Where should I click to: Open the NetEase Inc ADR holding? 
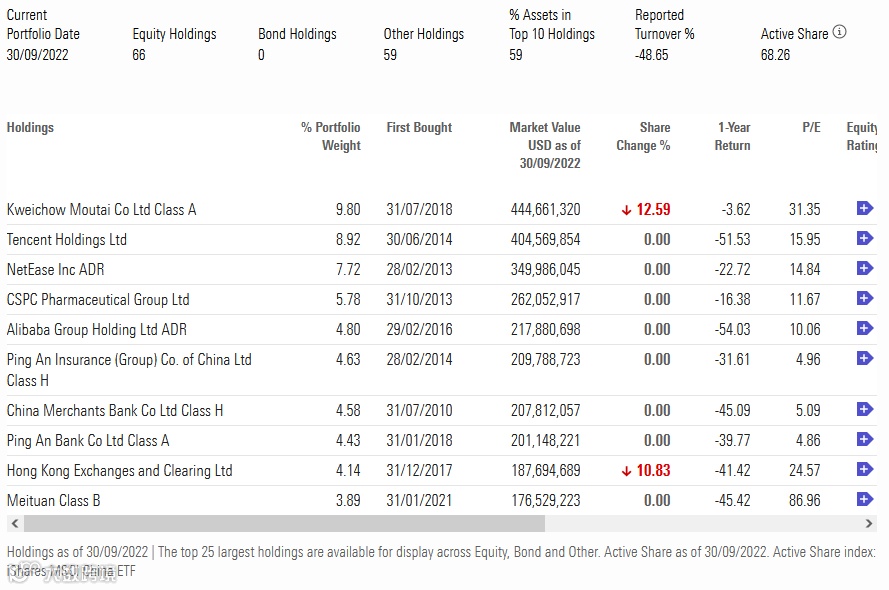point(56,270)
